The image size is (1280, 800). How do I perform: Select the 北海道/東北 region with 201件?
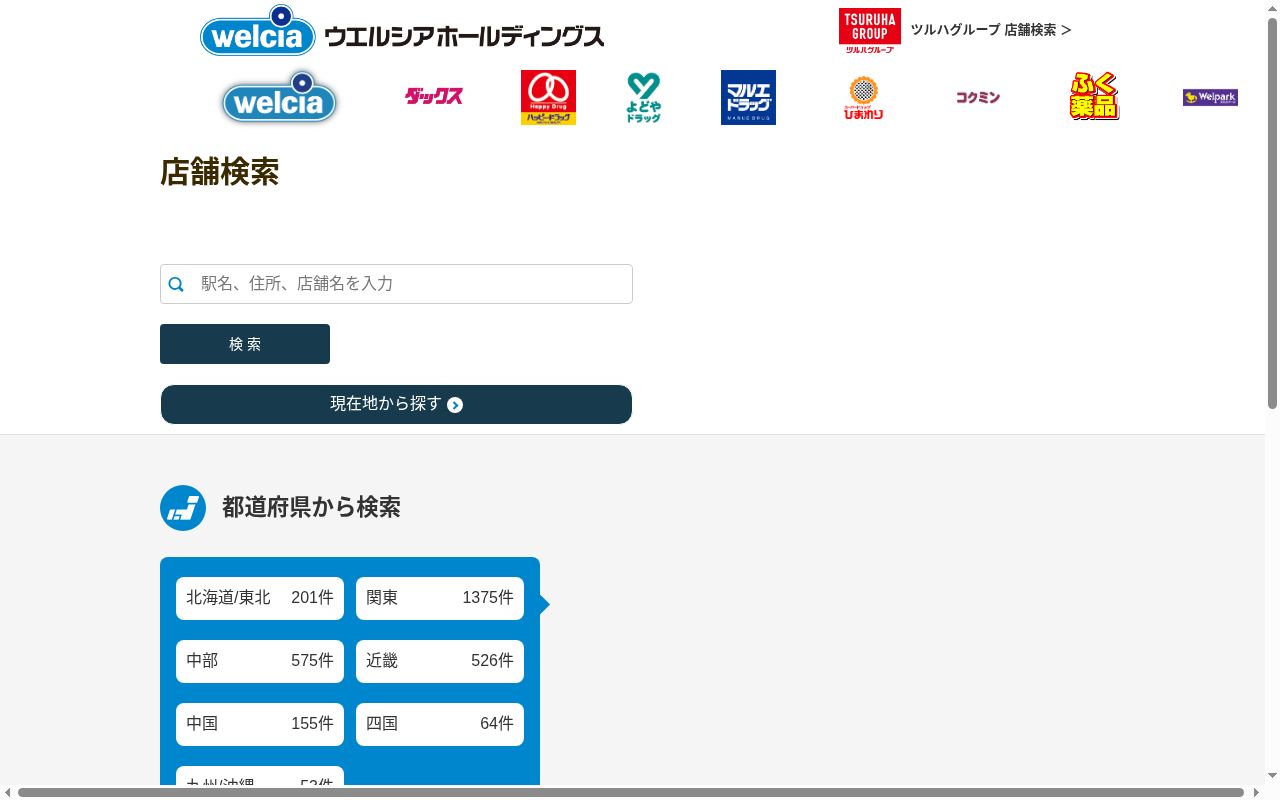click(260, 598)
